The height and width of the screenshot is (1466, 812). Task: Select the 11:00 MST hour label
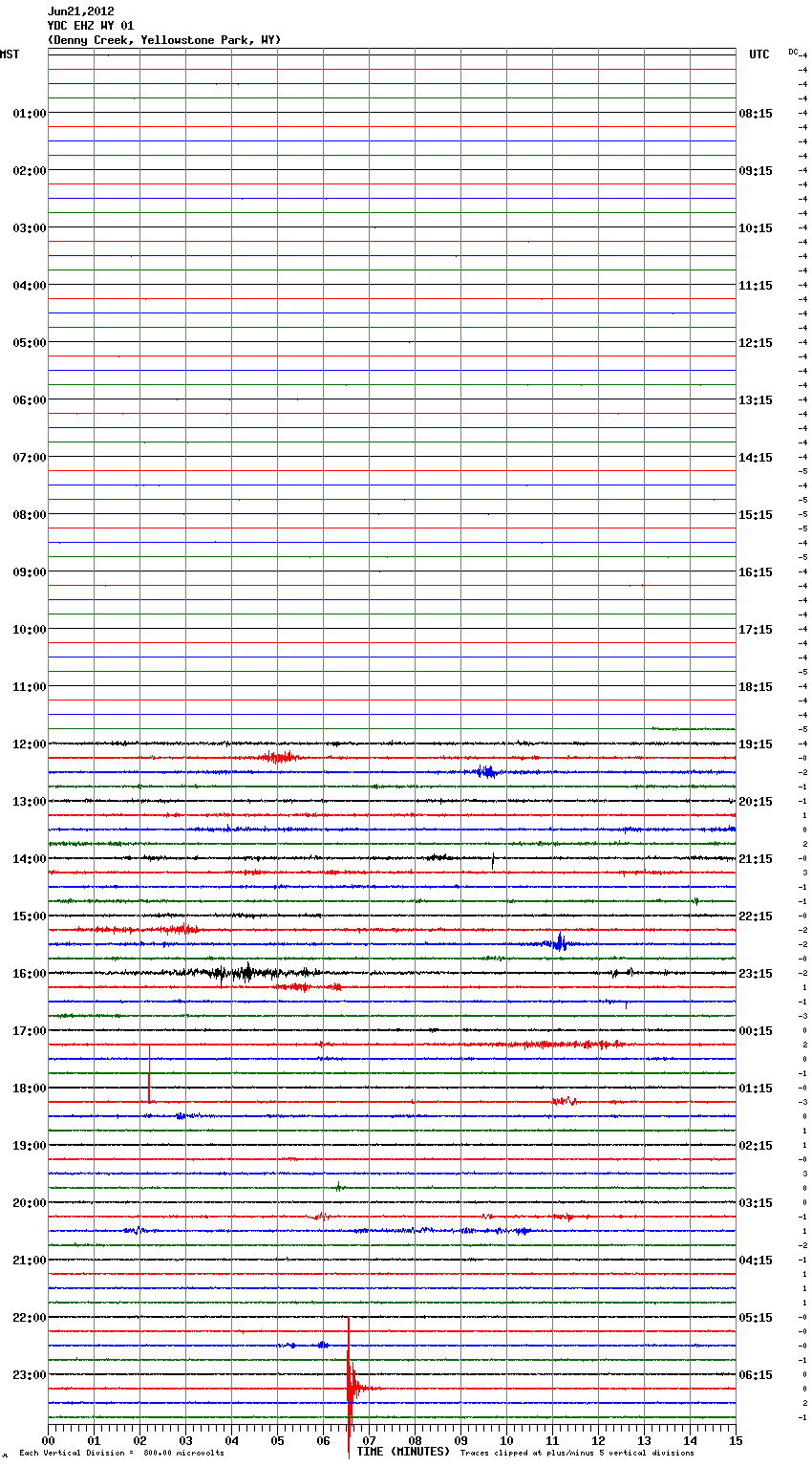coord(29,687)
